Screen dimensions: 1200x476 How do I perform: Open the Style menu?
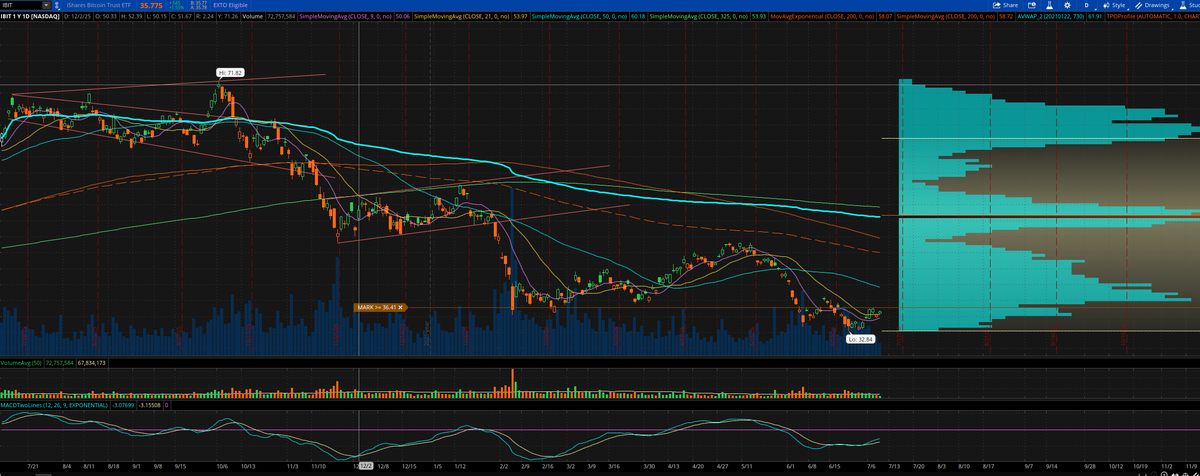1113,5
